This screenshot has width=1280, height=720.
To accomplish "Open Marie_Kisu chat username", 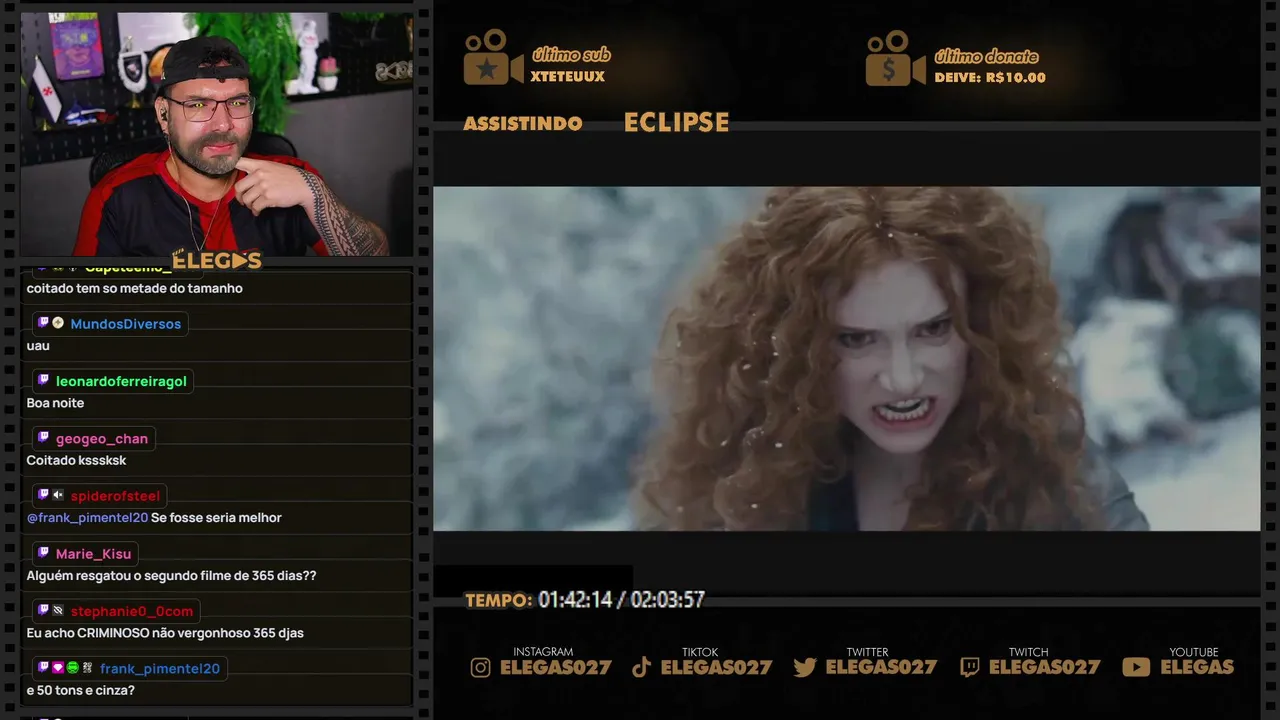I will 93,554.
